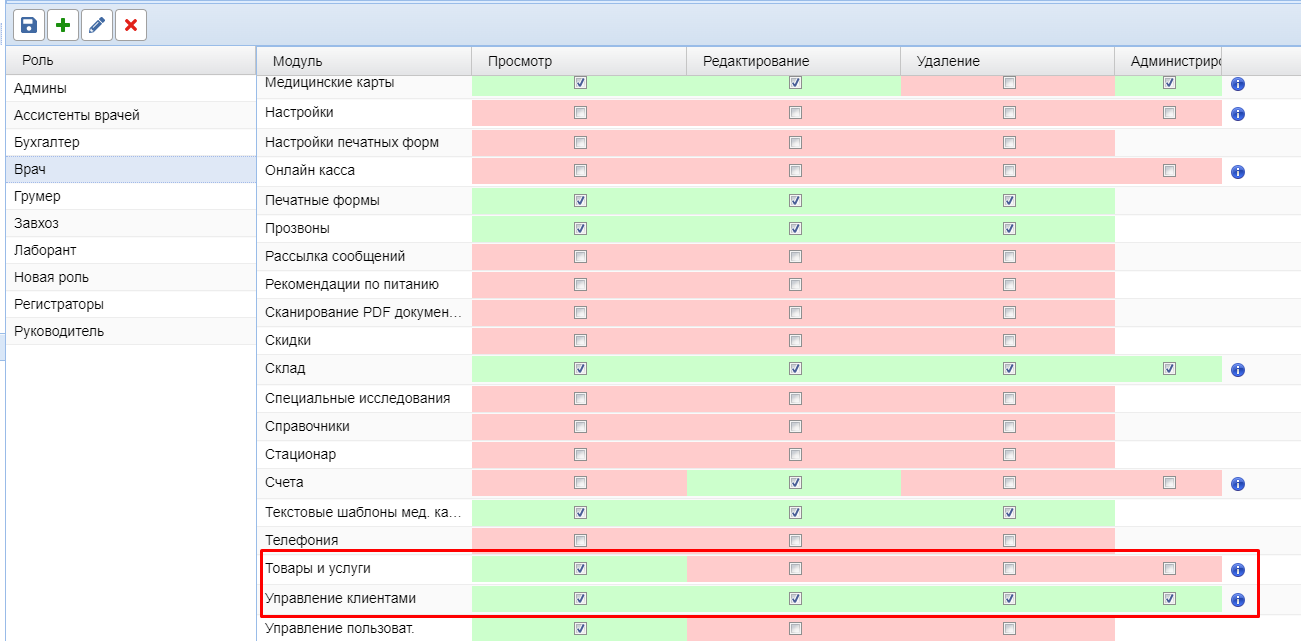Click the save floppy disk icon
This screenshot has height=641, width=1301.
[29, 25]
